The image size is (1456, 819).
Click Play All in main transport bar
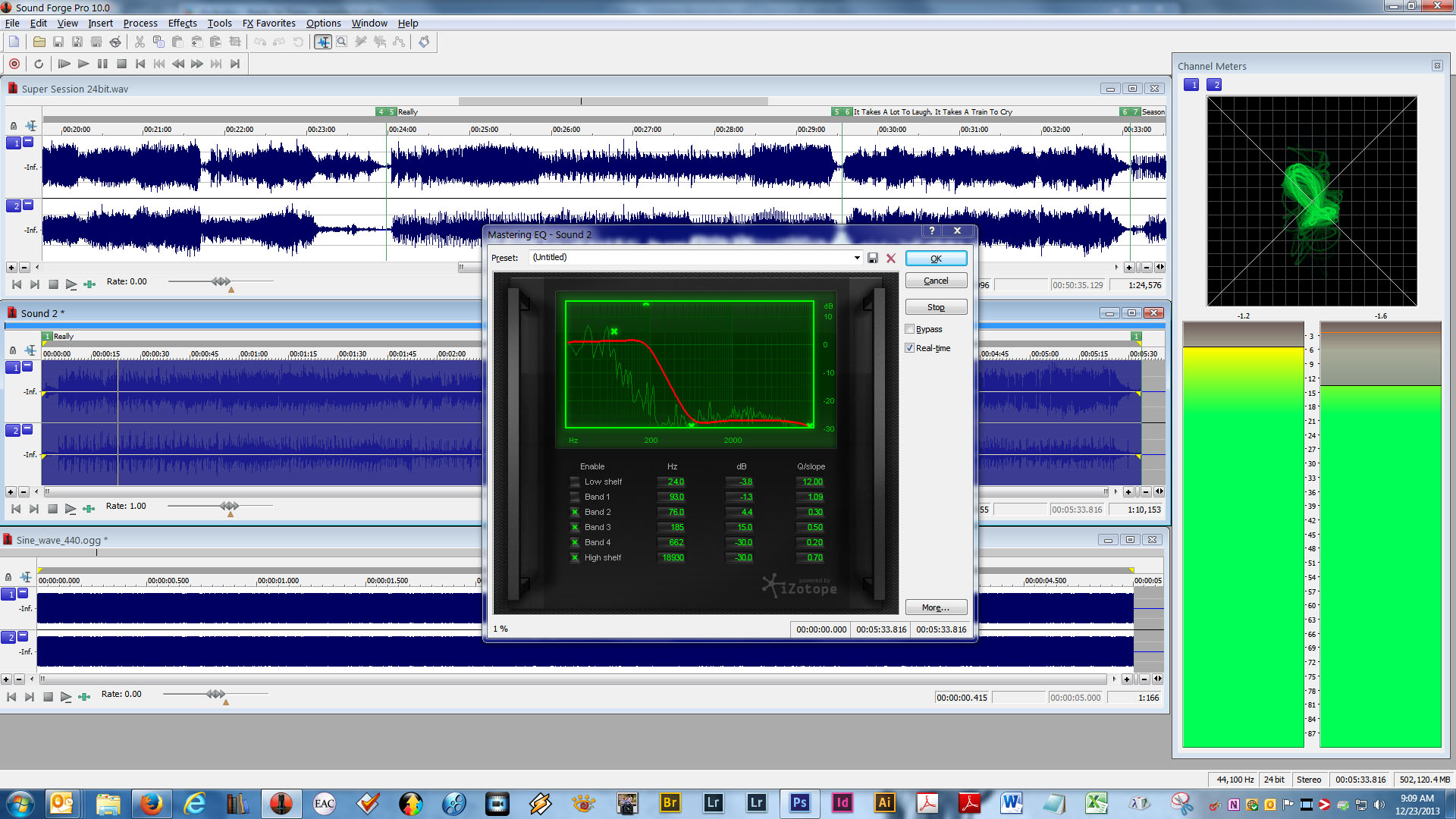pos(64,64)
